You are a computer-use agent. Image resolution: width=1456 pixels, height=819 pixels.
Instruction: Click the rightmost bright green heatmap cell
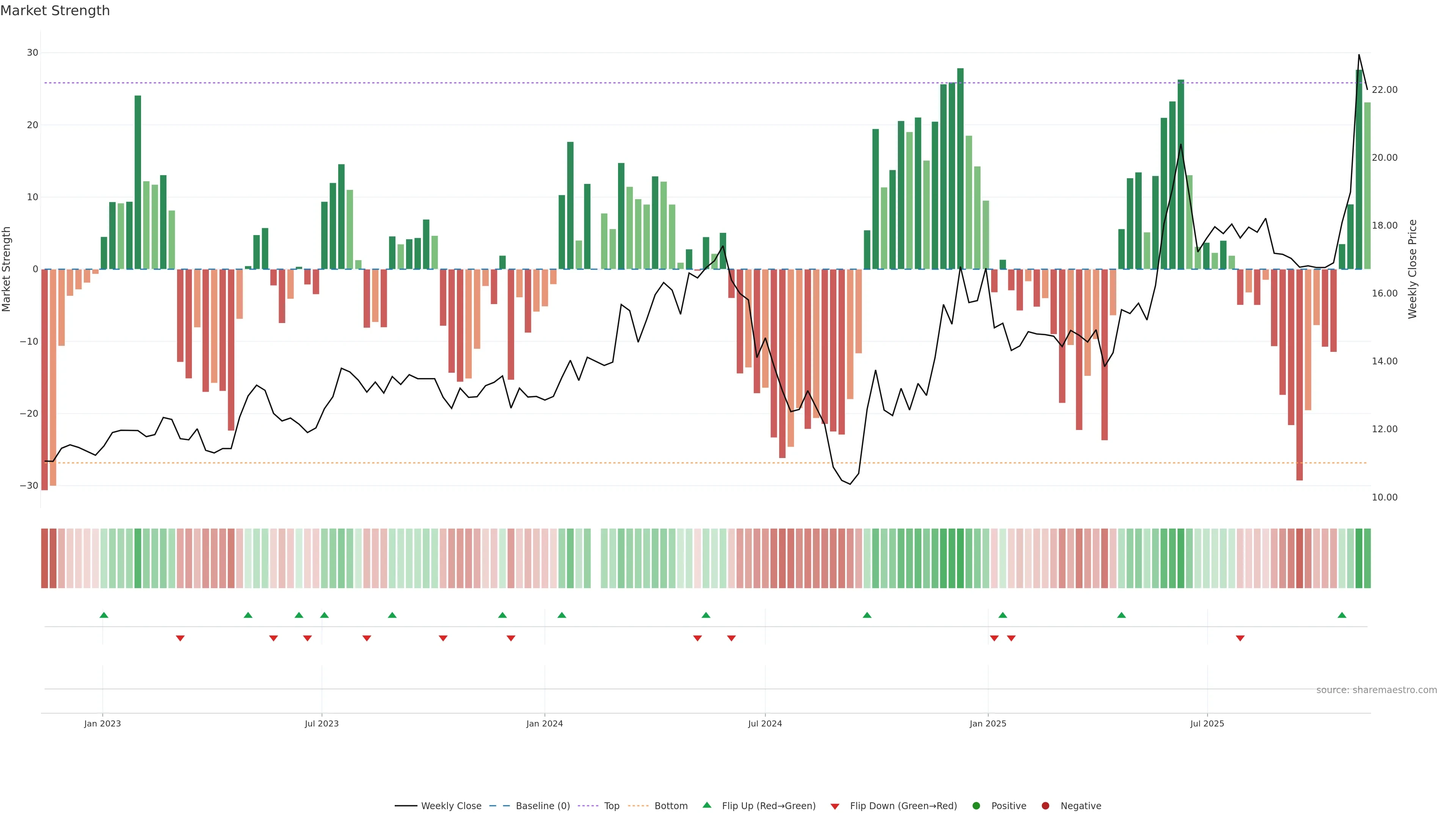[1367, 559]
